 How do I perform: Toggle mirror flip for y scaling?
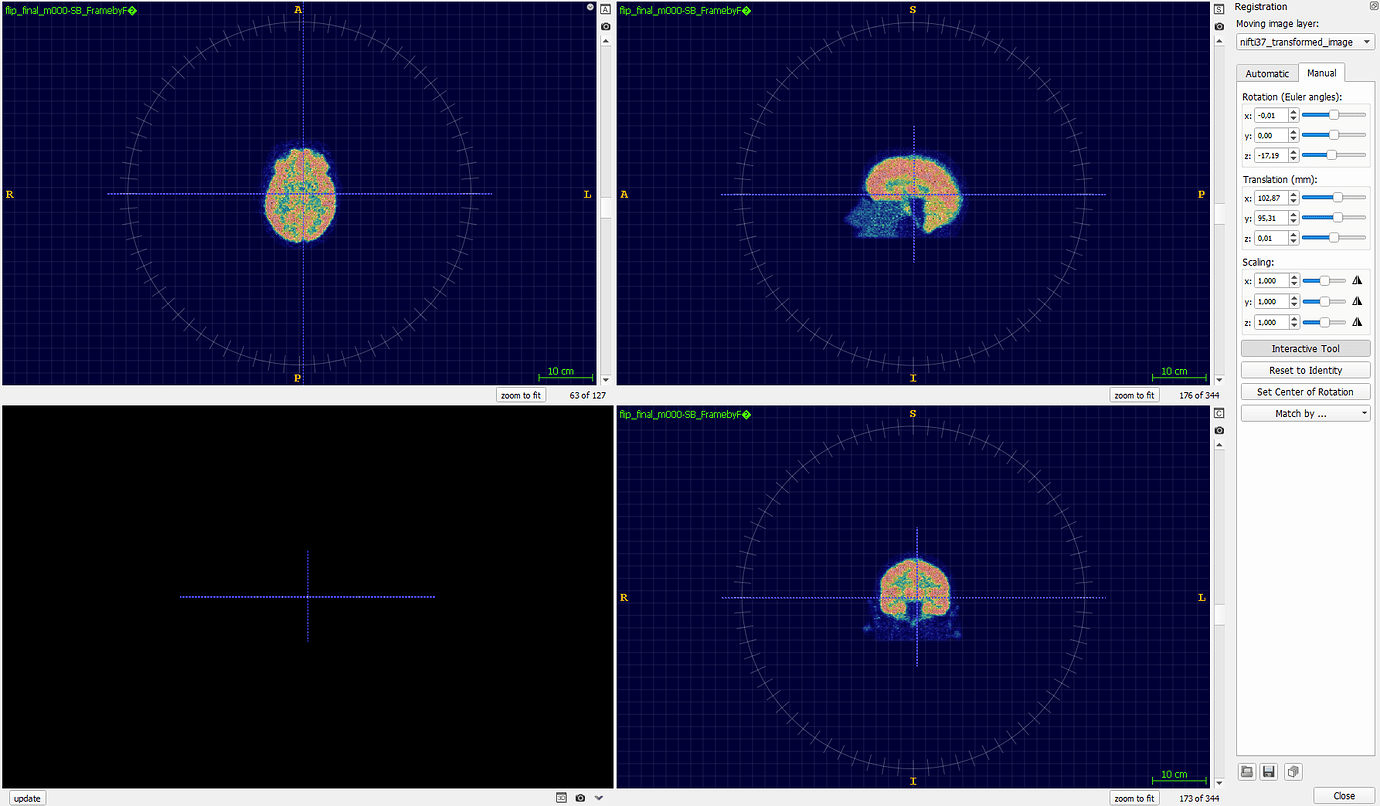(1357, 300)
